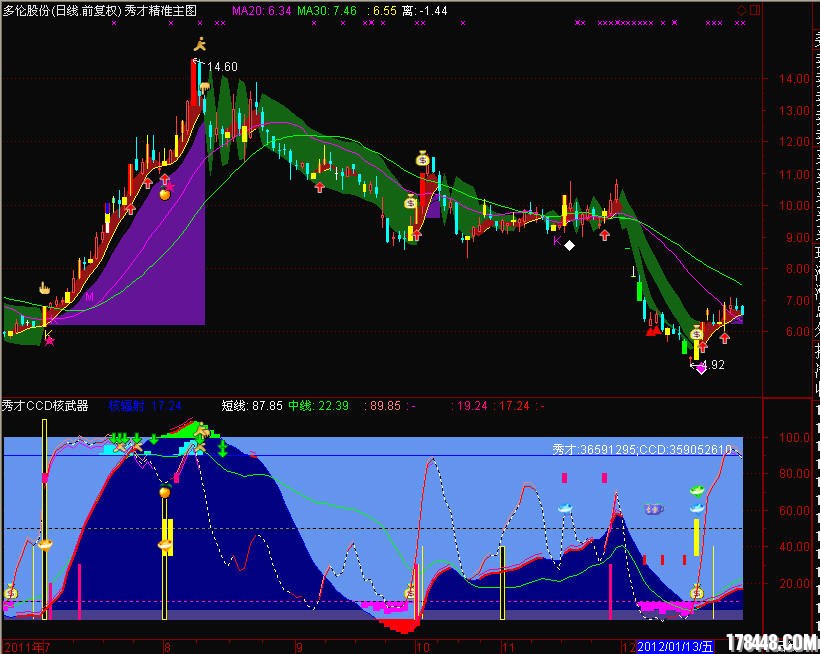Click red double-triangle marker near December low

(653, 330)
